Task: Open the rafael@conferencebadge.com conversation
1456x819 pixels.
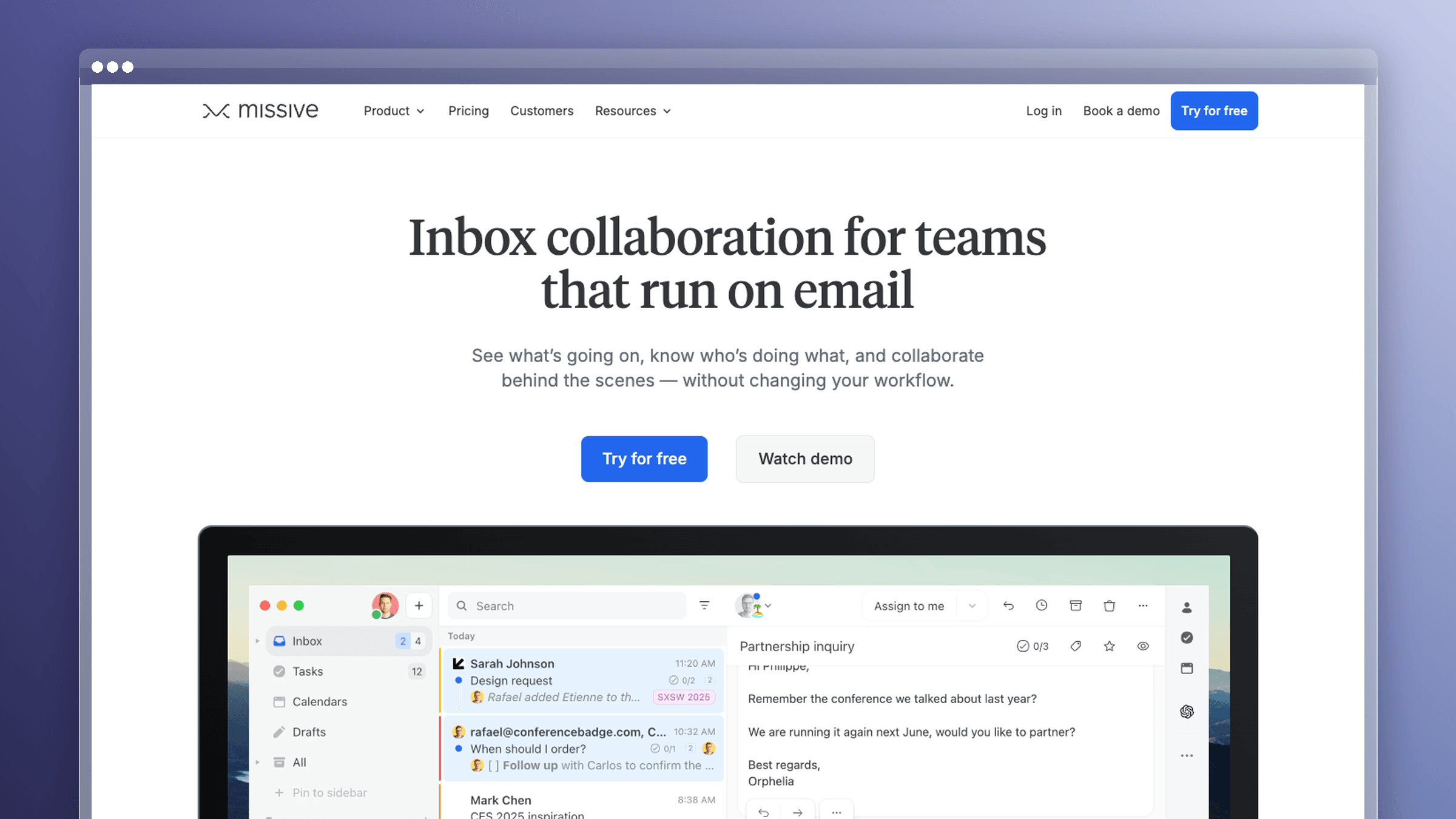Action: point(583,749)
